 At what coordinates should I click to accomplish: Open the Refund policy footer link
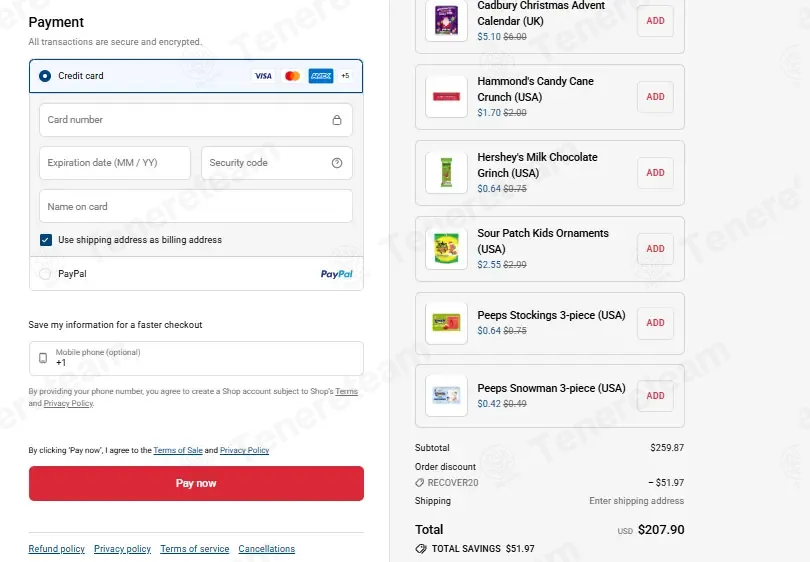56,549
